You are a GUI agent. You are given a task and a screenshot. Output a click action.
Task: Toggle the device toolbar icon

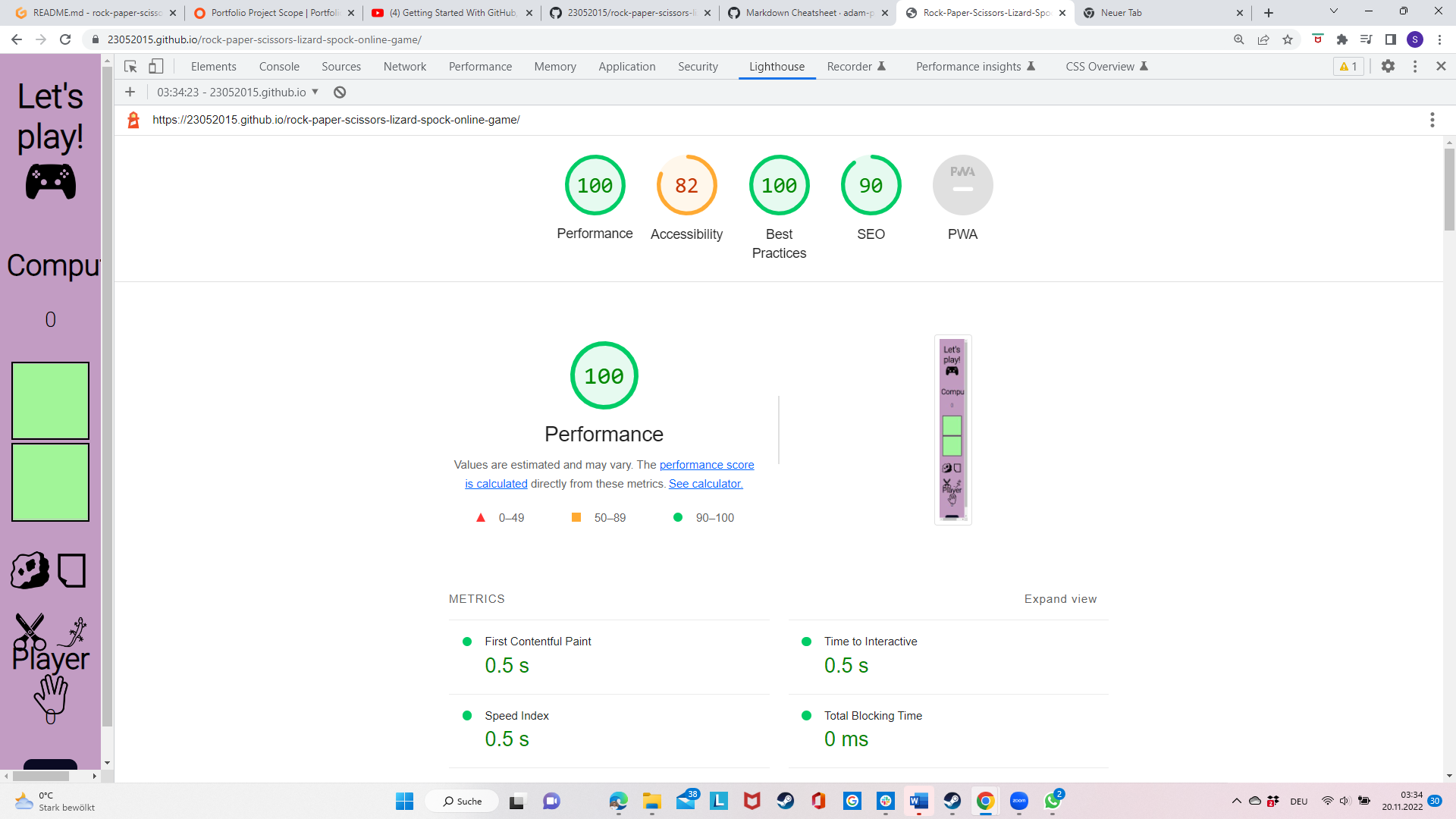coord(155,67)
